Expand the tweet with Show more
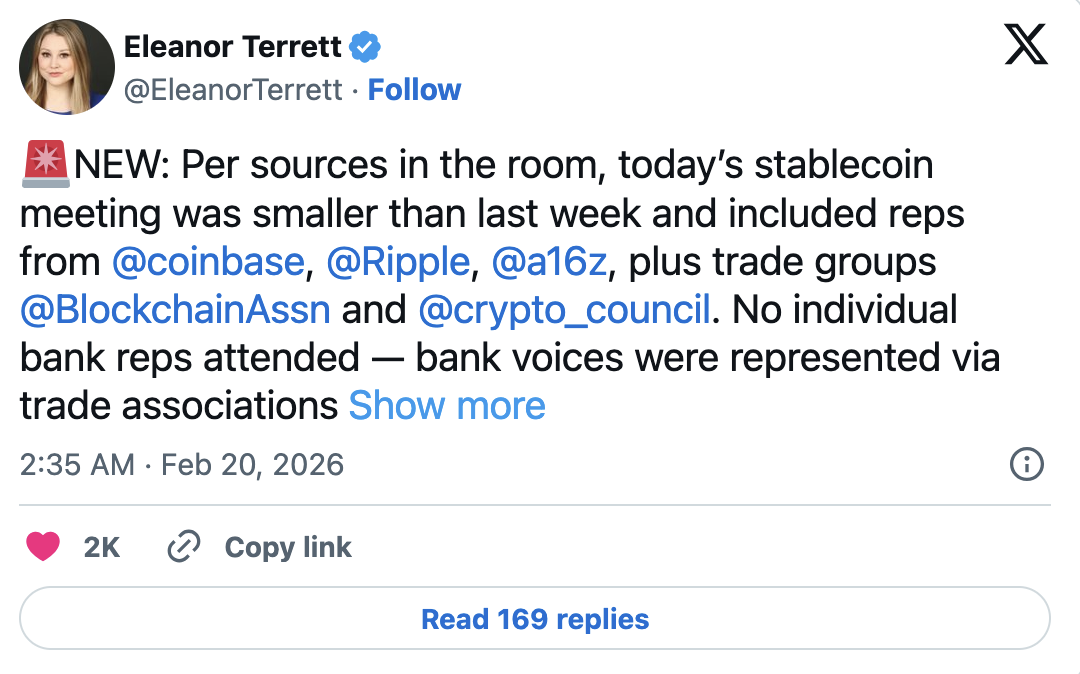1080x674 pixels. tap(447, 405)
